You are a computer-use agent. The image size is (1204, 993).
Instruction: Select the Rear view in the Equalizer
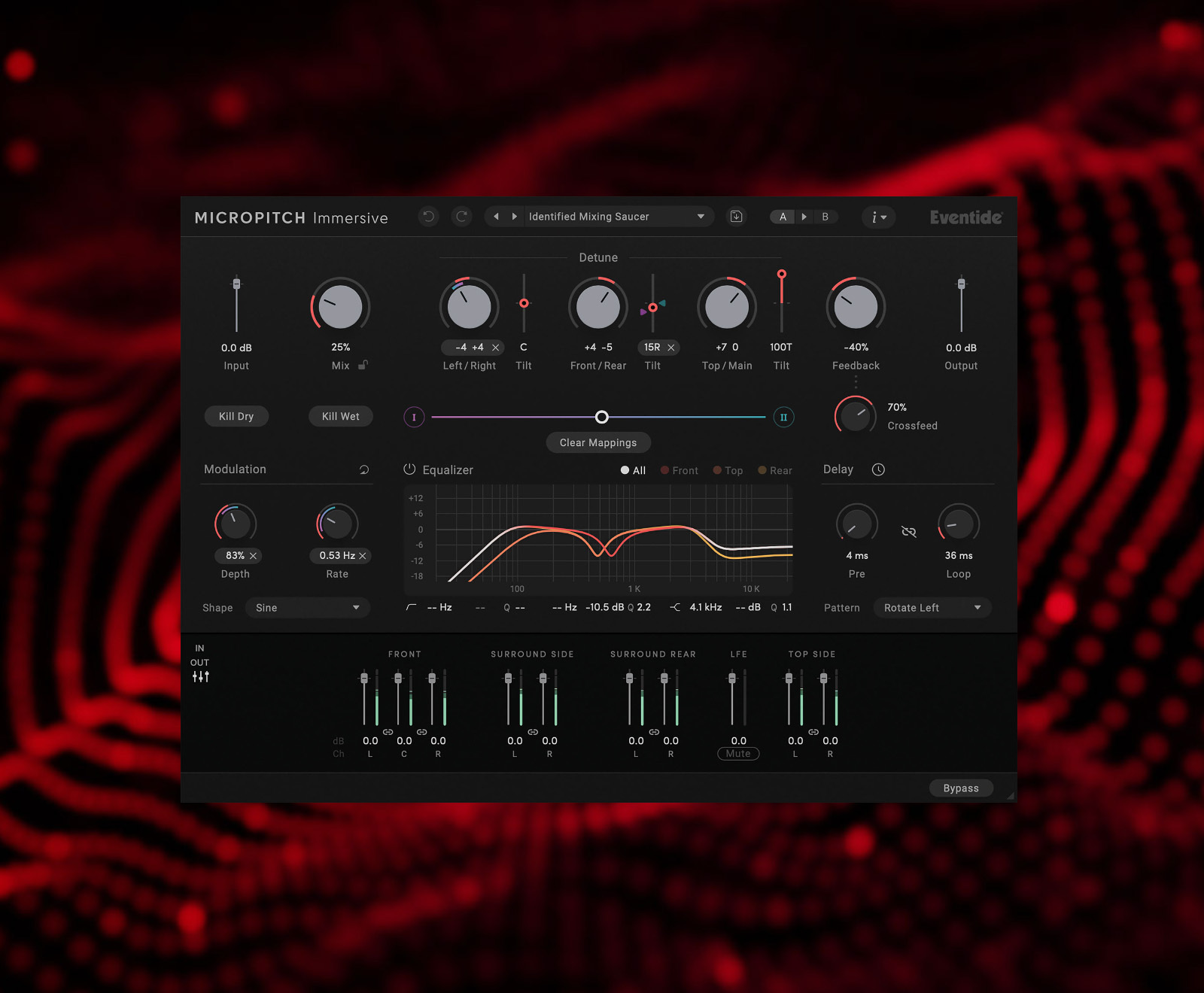(x=775, y=470)
